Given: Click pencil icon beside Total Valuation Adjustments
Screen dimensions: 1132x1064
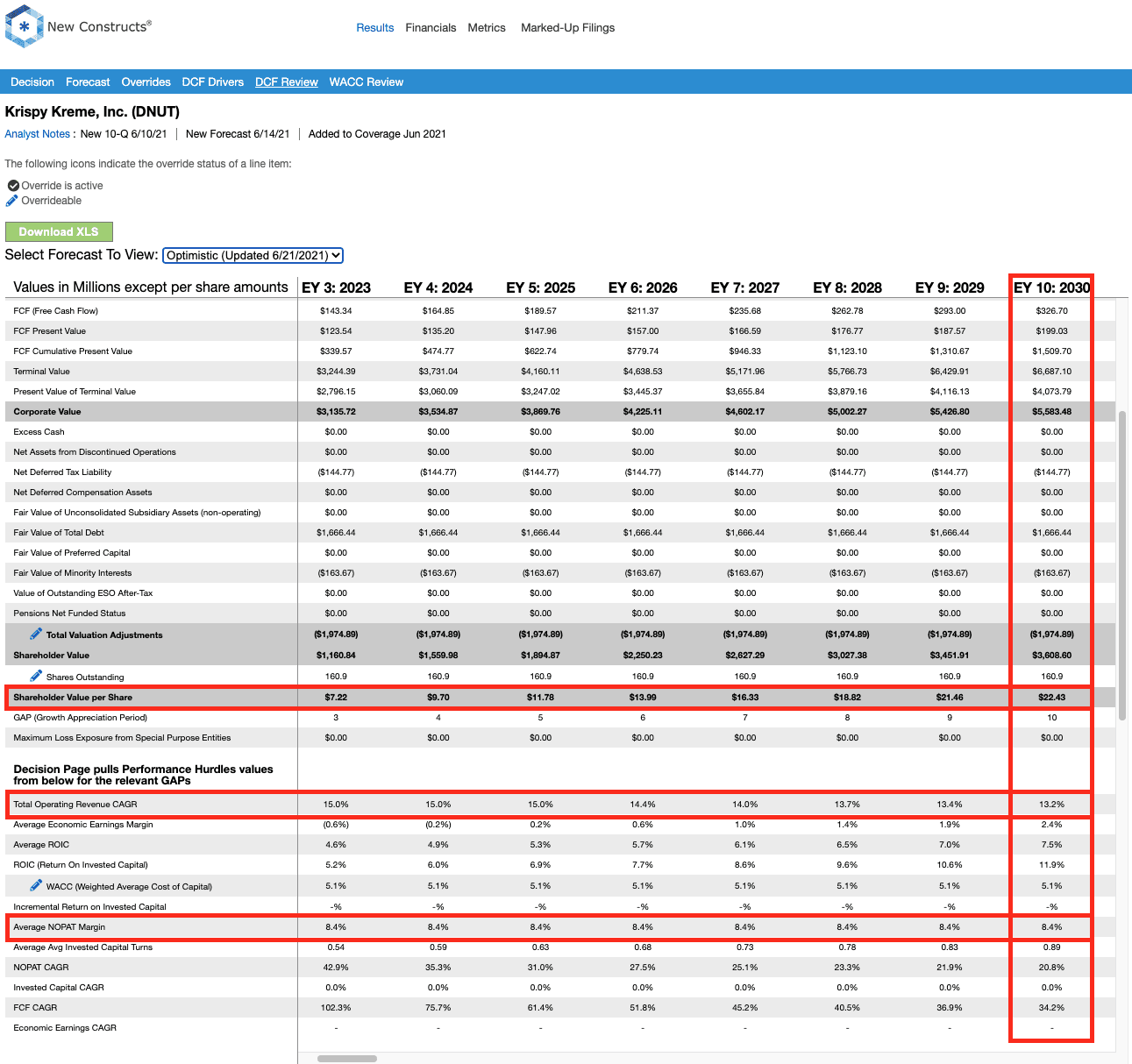Looking at the screenshot, I should pos(36,634).
